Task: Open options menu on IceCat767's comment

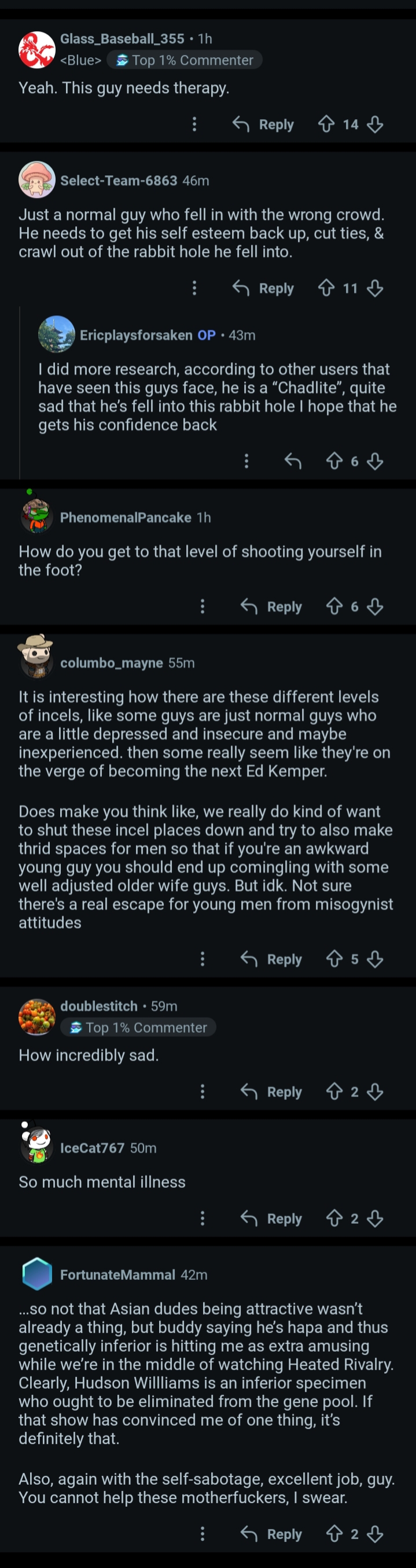Action: click(203, 1219)
